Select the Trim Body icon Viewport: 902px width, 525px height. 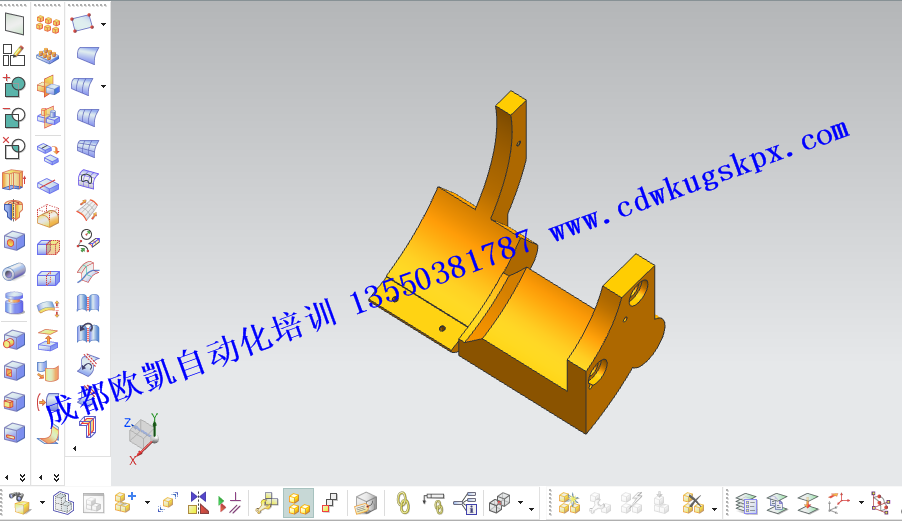(x=48, y=185)
